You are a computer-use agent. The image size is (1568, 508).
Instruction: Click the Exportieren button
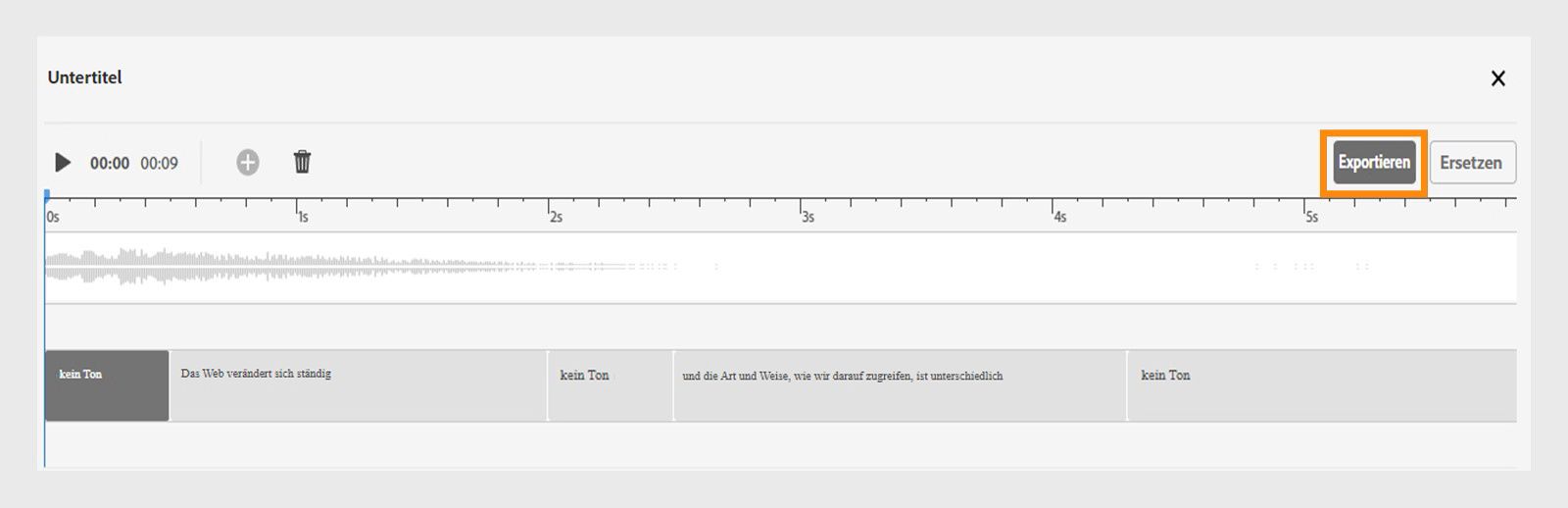point(1374,163)
